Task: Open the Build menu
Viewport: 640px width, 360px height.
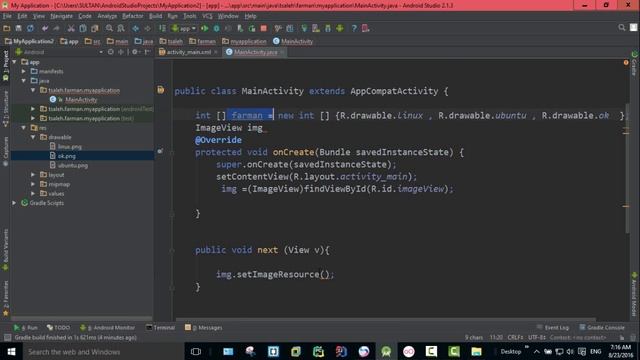Action: [x=156, y=16]
